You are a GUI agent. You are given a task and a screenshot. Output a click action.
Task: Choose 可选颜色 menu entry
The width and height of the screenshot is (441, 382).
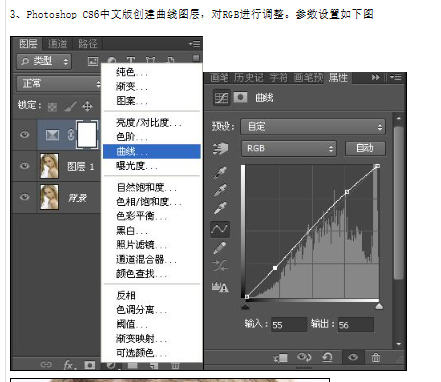152,353
